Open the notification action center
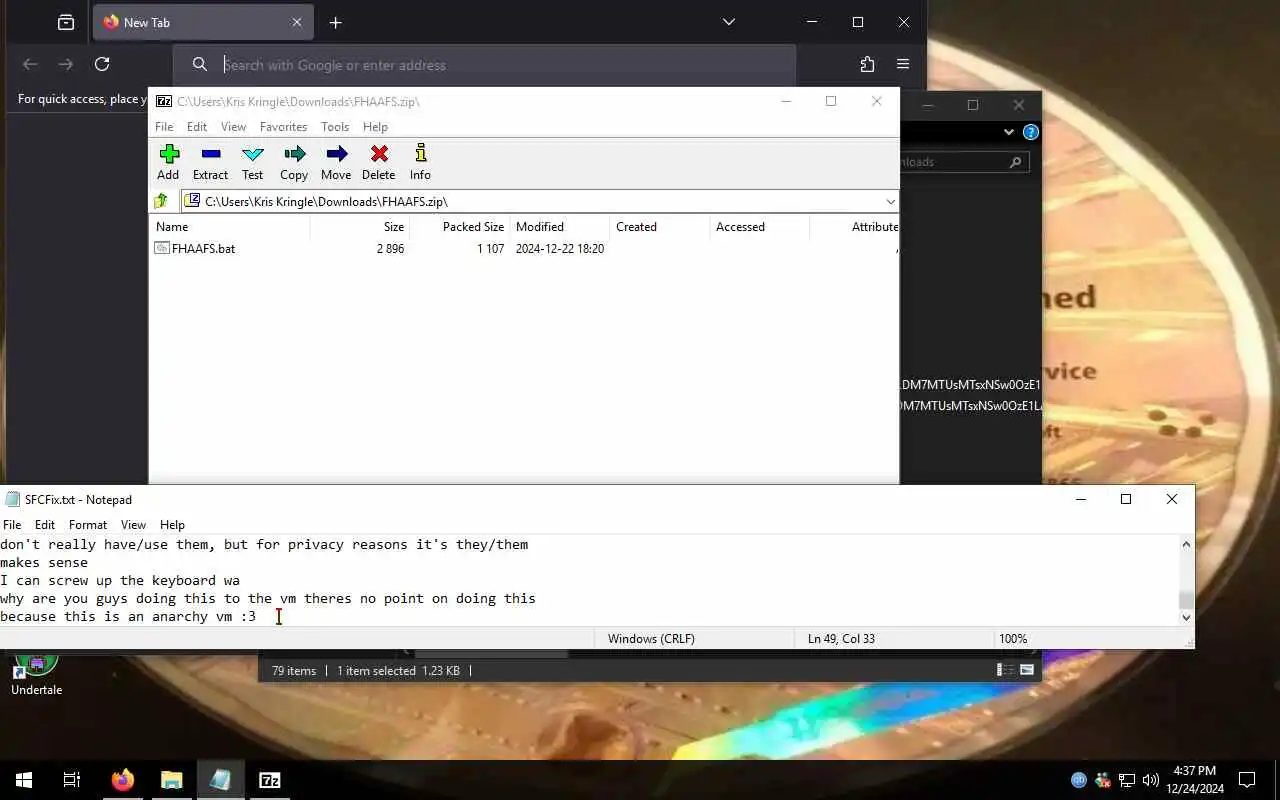1280x800 pixels. [1247, 780]
